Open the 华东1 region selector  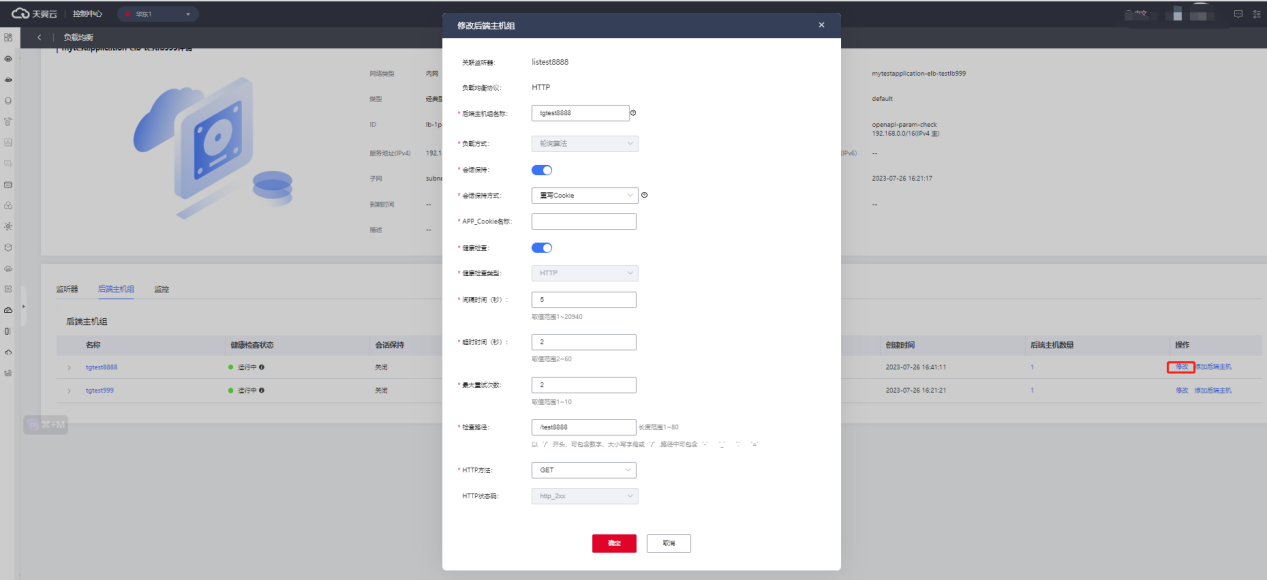[x=158, y=14]
